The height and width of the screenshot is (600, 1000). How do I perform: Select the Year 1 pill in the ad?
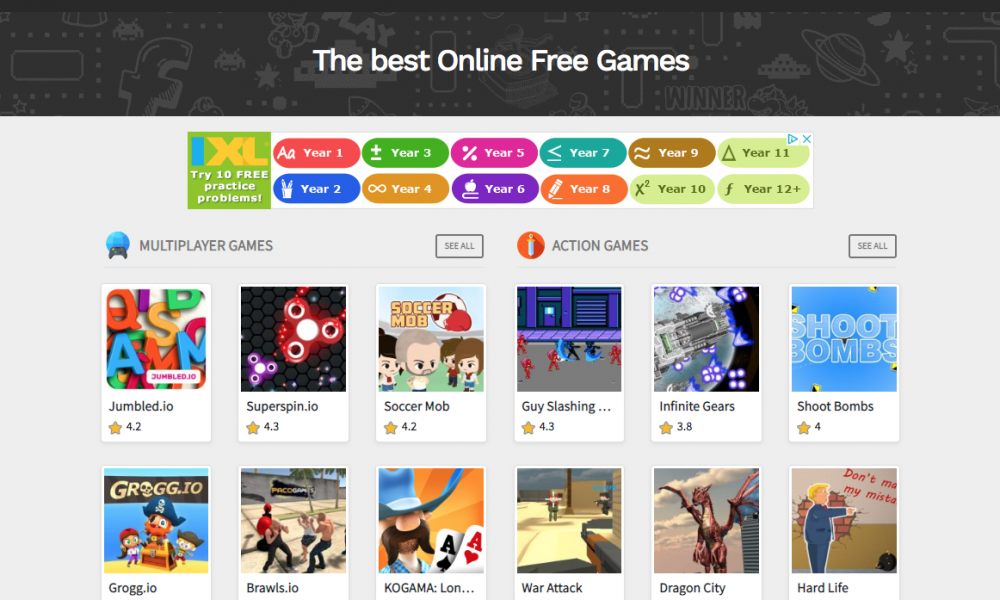[317, 153]
